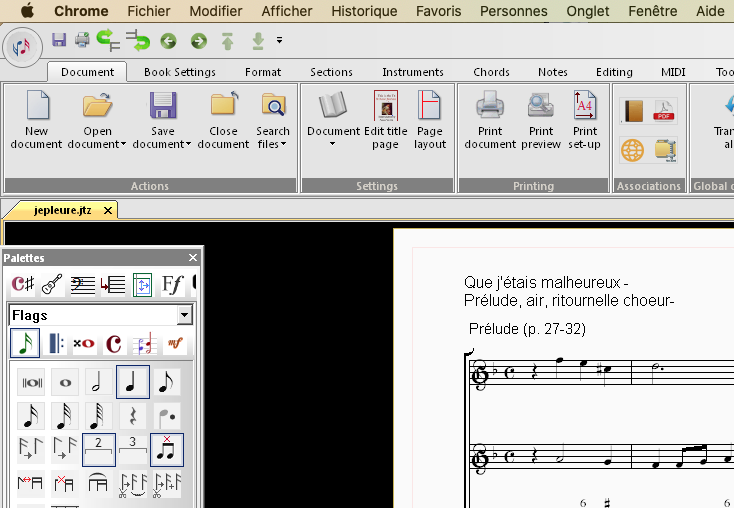Click the New document button
The height and width of the screenshot is (508, 734).
(x=36, y=119)
